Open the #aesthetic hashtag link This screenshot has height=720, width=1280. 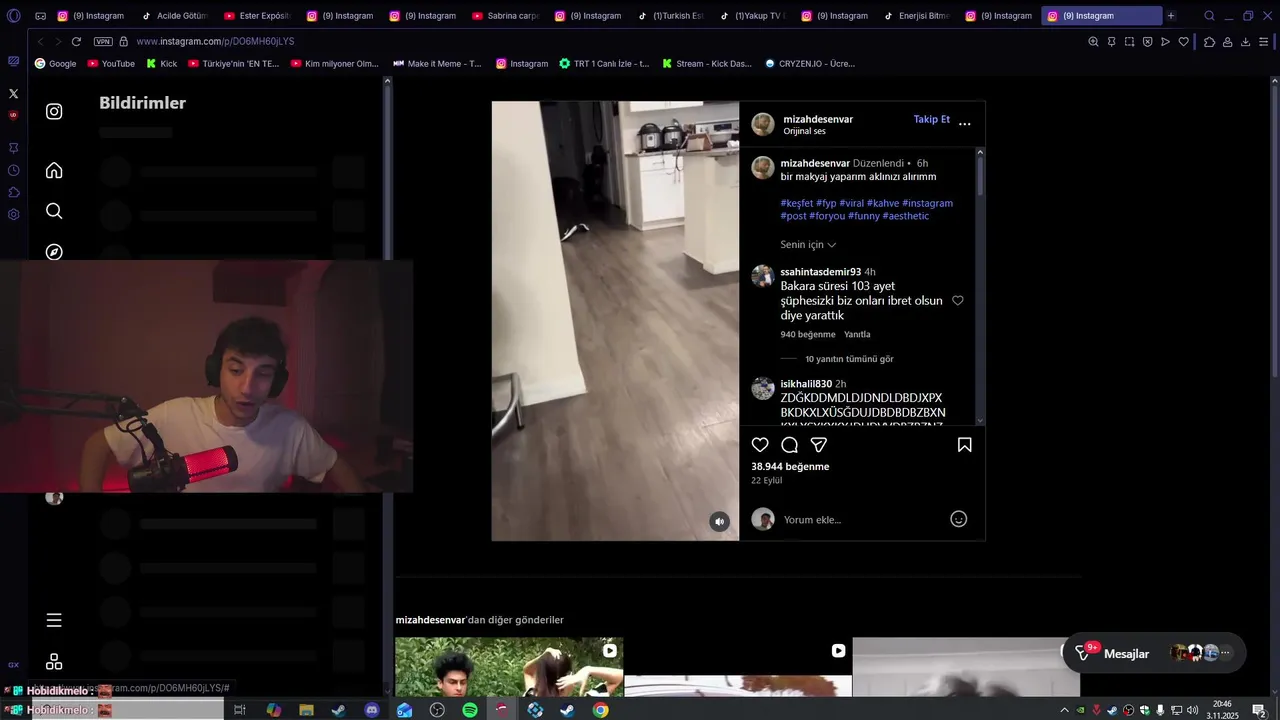tap(906, 216)
